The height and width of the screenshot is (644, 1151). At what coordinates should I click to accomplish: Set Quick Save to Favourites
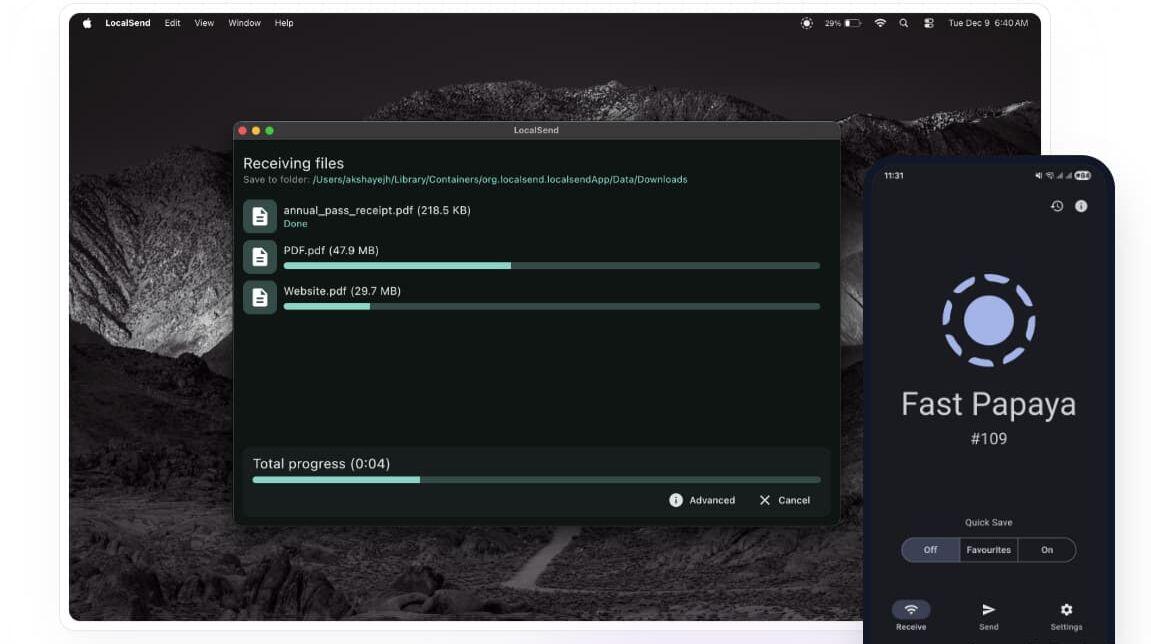pos(989,550)
